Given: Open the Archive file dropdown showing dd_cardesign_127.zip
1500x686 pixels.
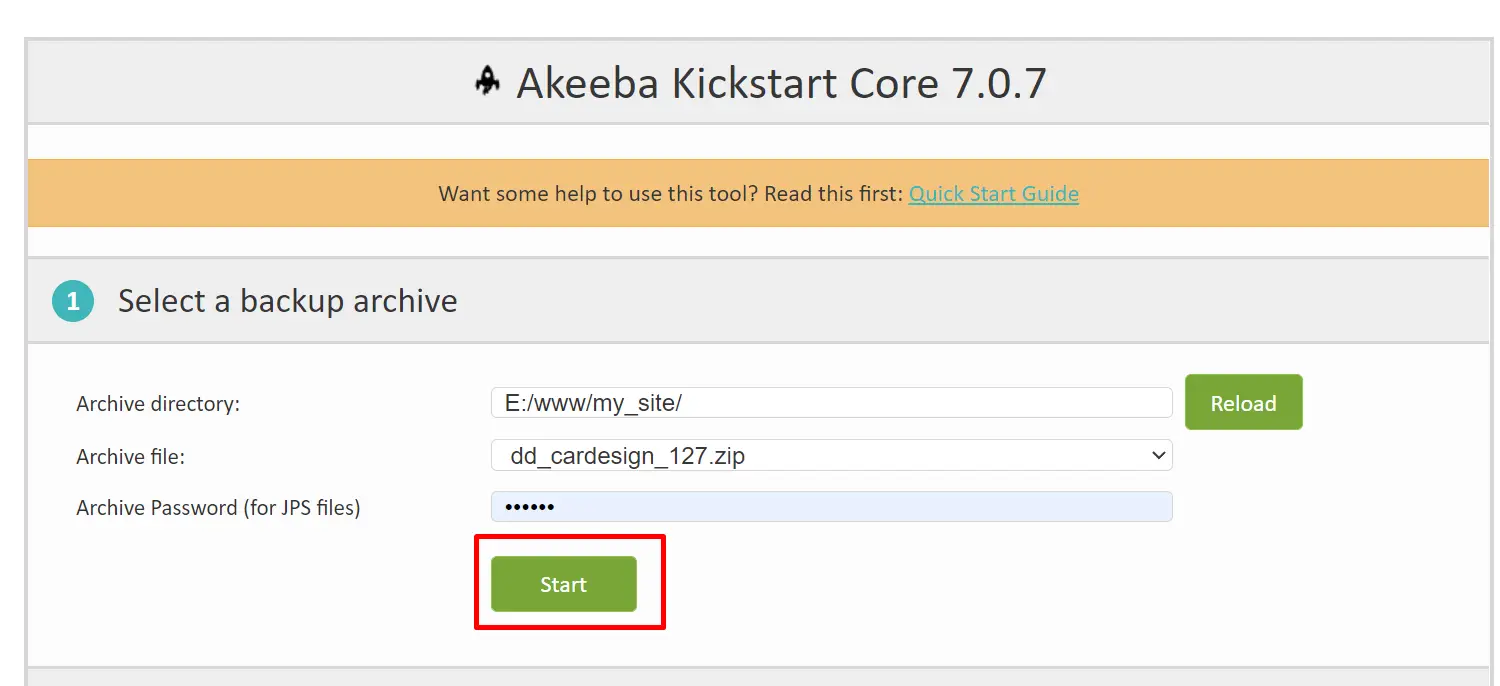Looking at the screenshot, I should (832, 456).
